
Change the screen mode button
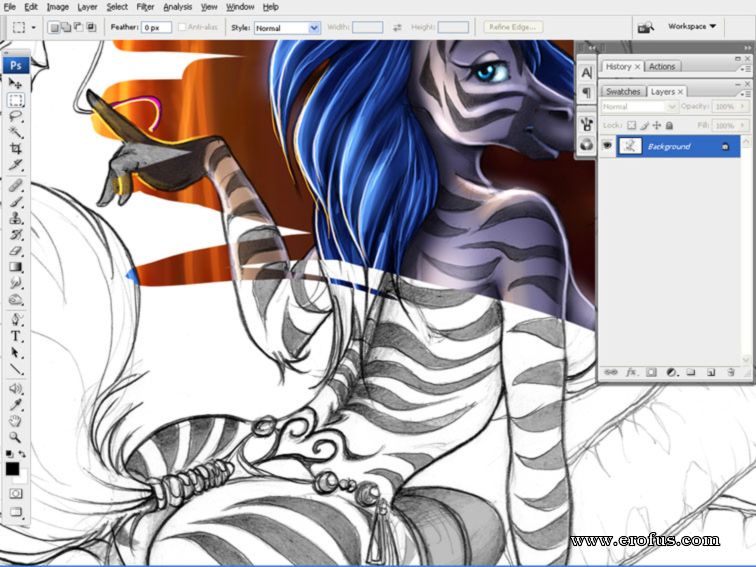point(15,512)
